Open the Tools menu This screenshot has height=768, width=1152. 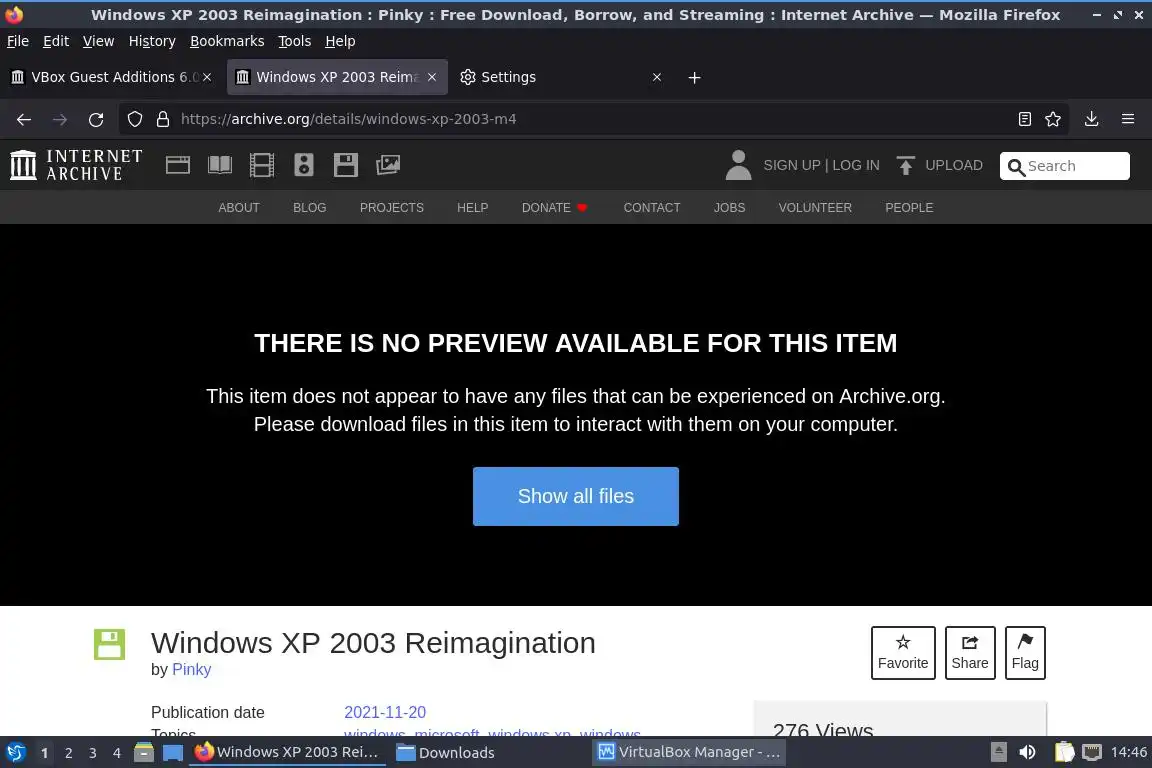295,41
